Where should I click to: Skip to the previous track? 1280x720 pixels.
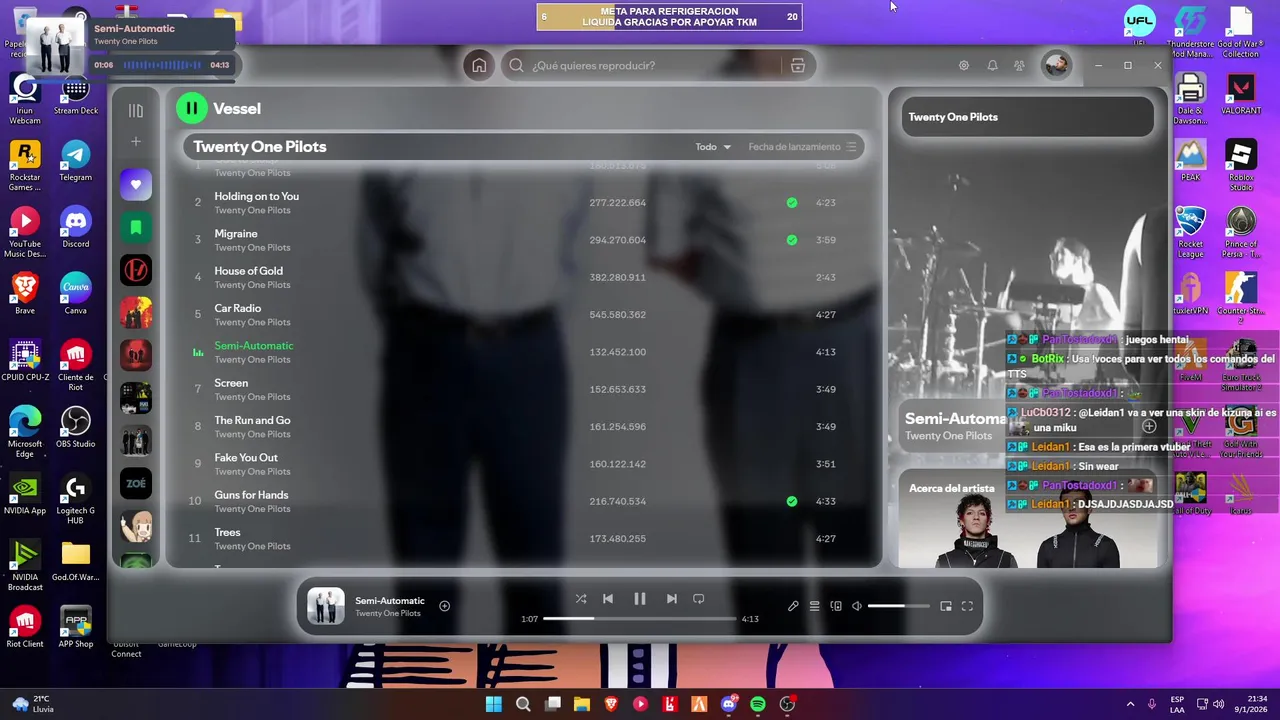click(x=608, y=599)
